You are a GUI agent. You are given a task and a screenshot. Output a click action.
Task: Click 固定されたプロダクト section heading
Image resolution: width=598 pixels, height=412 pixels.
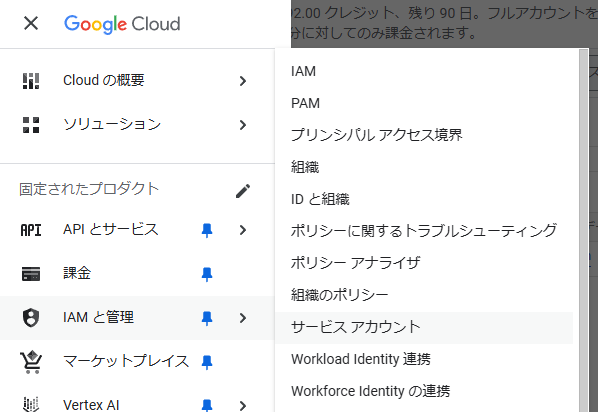(89, 189)
